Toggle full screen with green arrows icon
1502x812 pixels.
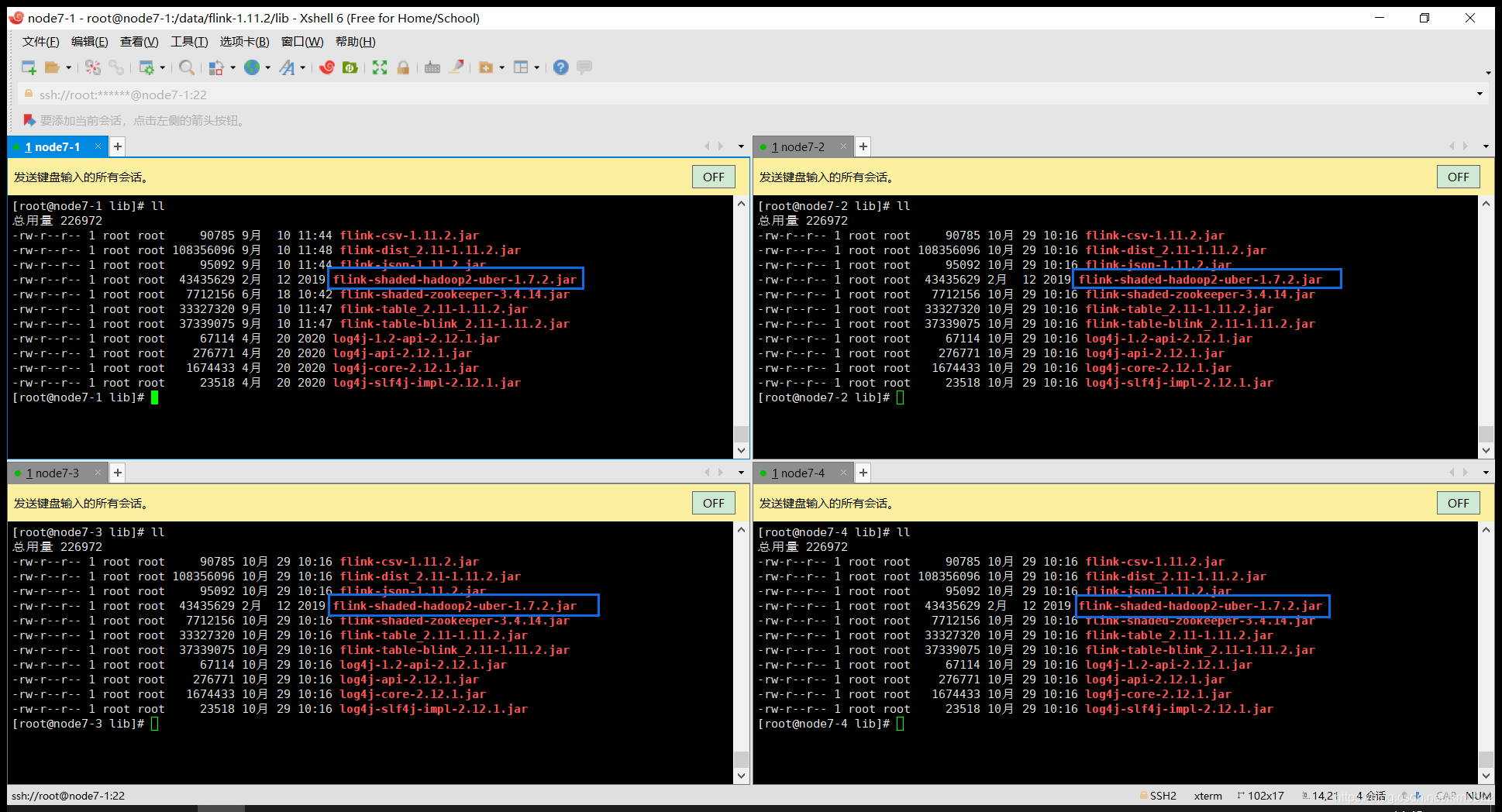[x=380, y=67]
